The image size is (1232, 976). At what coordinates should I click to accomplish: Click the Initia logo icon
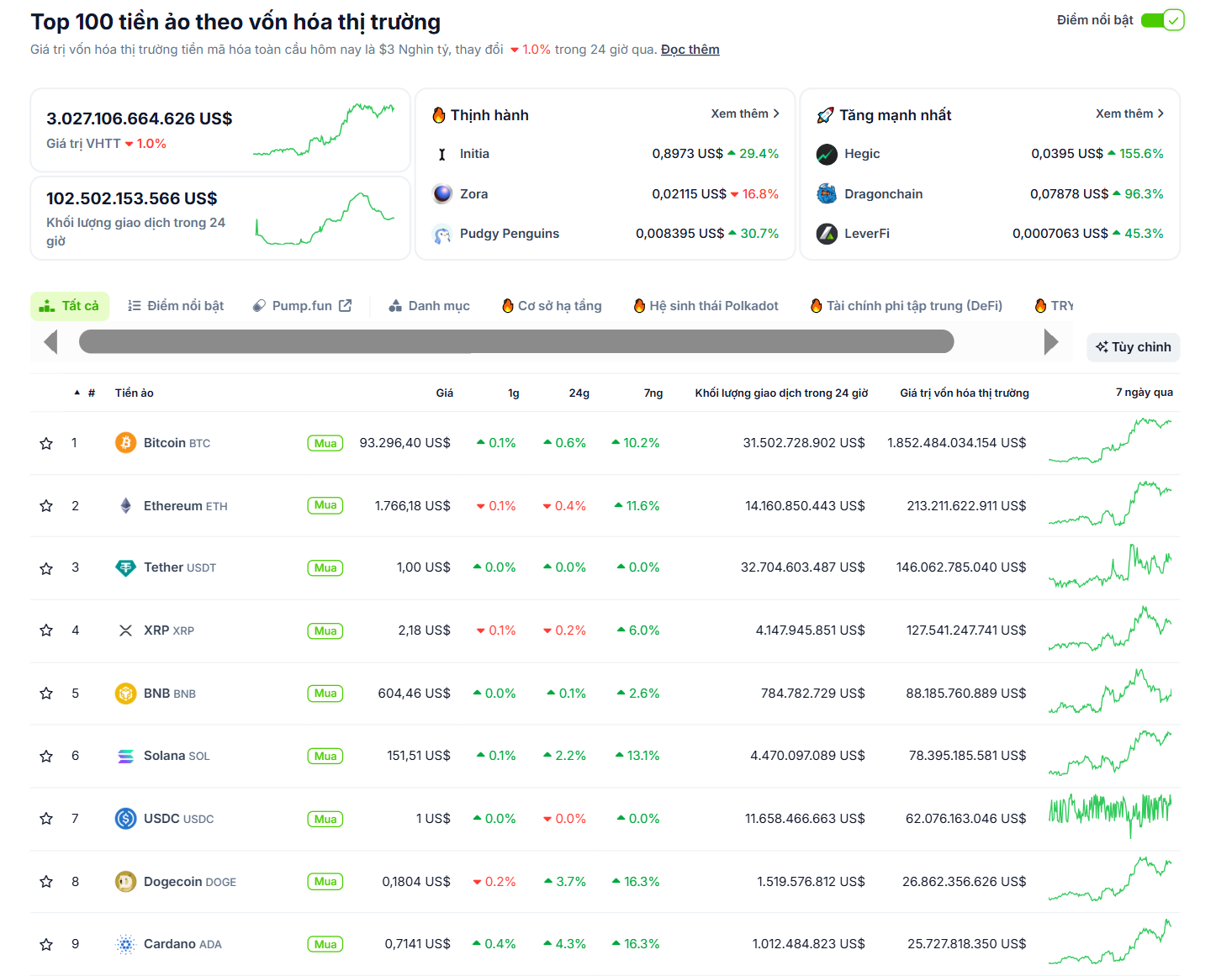(442, 154)
